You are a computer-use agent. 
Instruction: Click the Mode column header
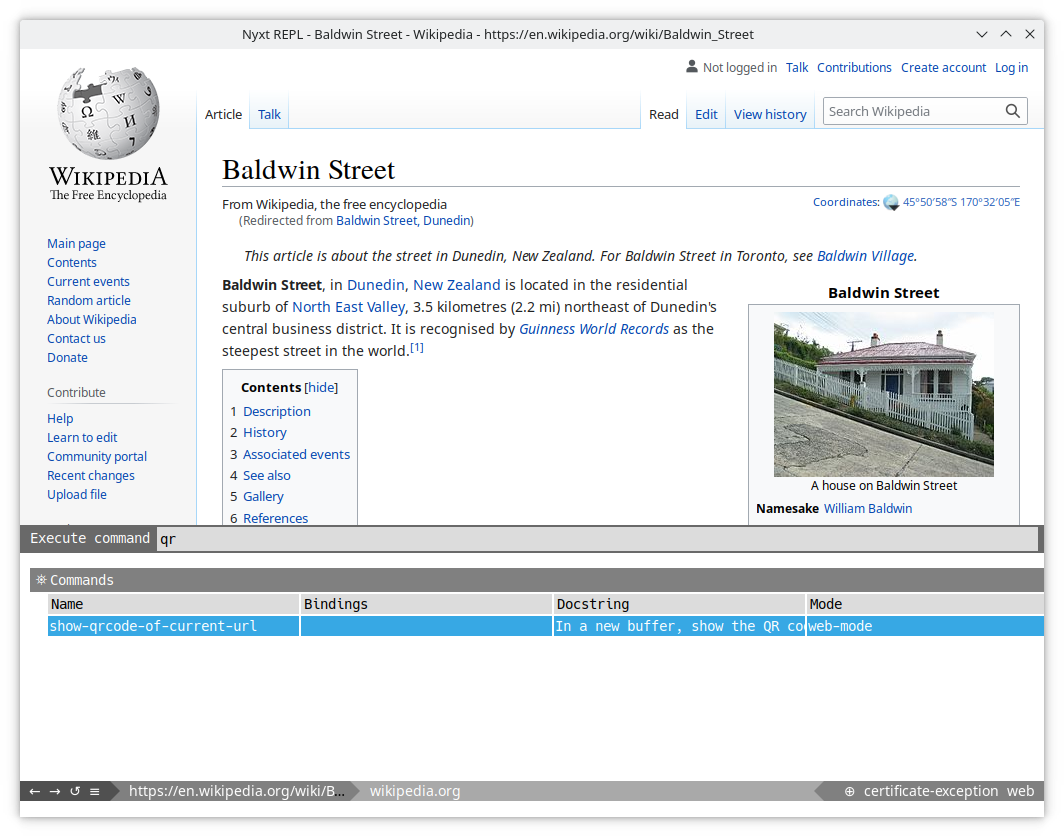(x=925, y=604)
